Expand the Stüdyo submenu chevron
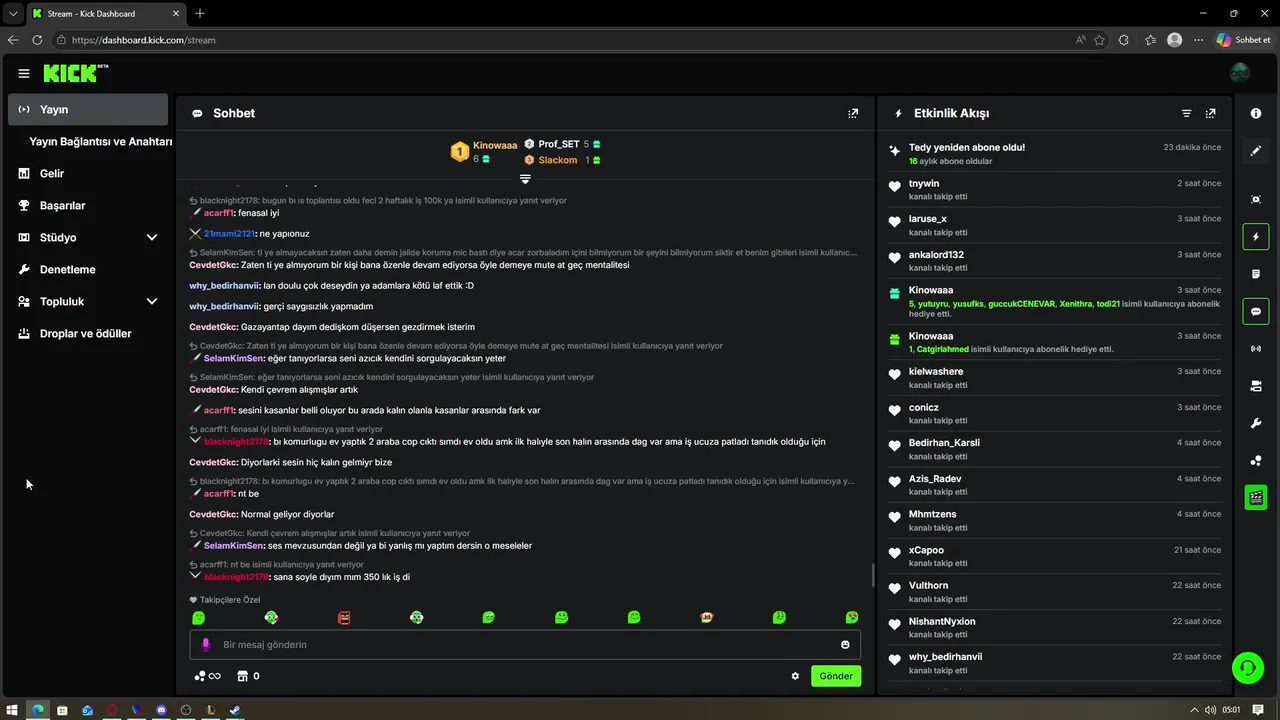This screenshot has width=1280, height=720. (152, 237)
